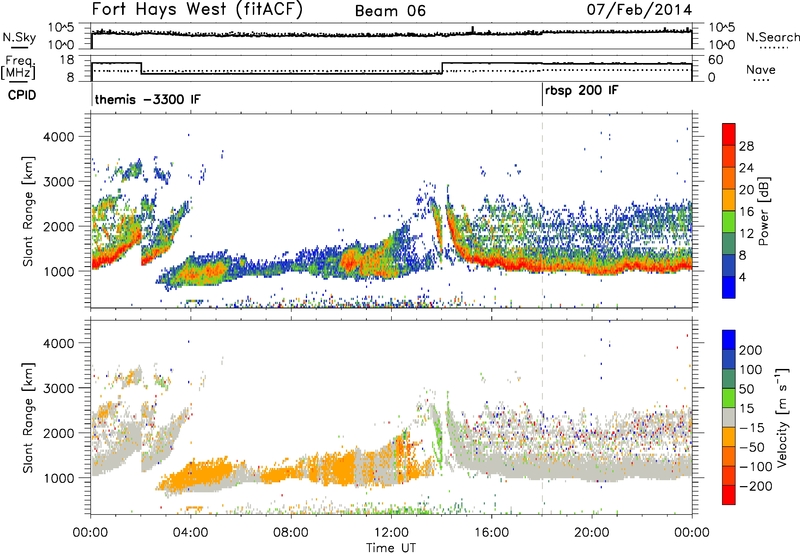Select the themis -3300 IF annotation
The width and height of the screenshot is (800, 554).
click(x=147, y=99)
